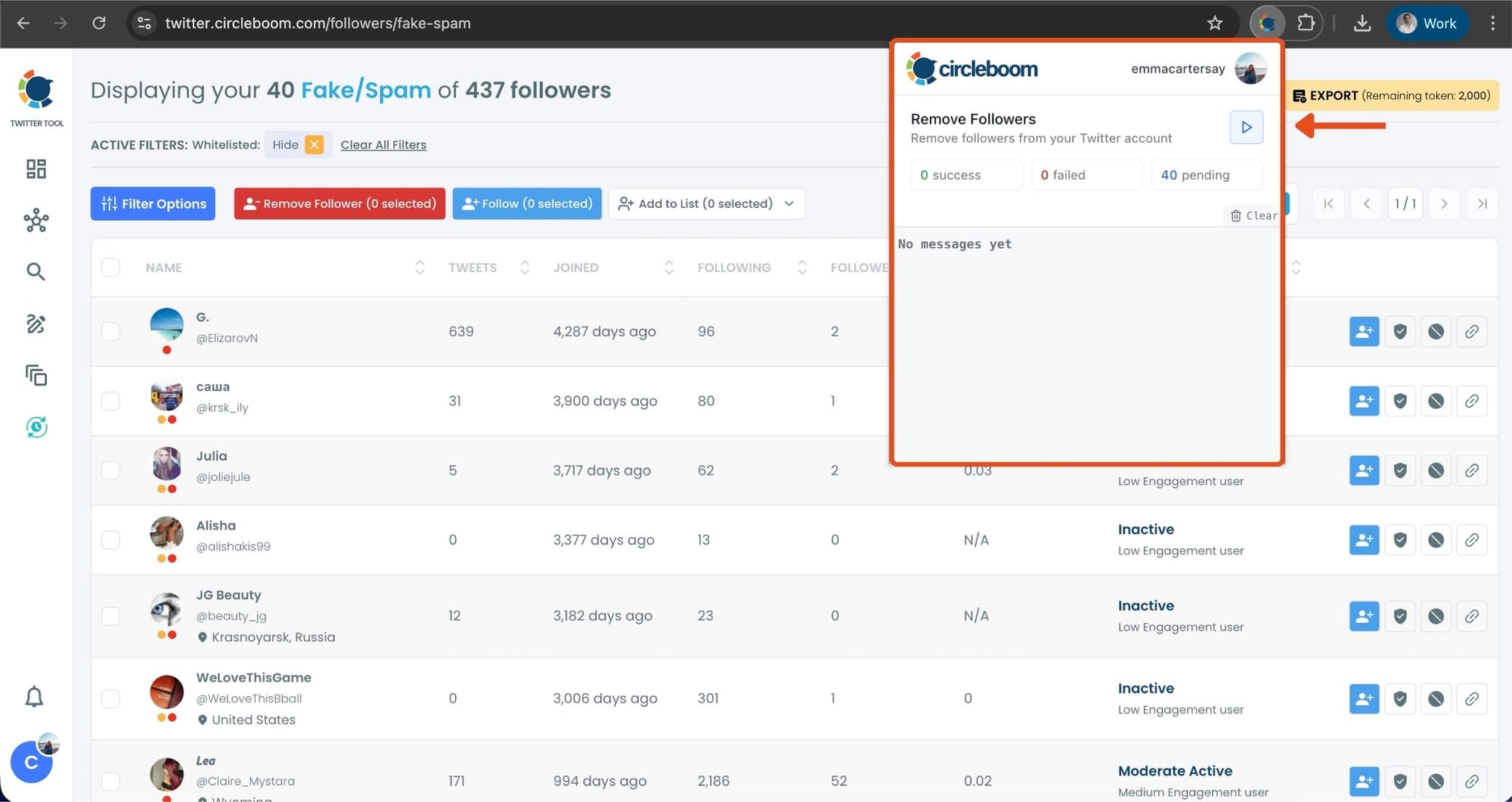1512x802 pixels.
Task: Block Alisha with the block icon
Action: tap(1436, 540)
